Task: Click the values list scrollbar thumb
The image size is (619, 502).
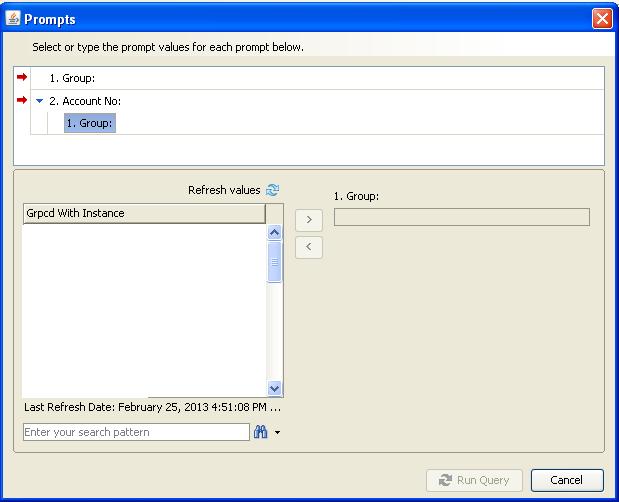Action: (275, 261)
